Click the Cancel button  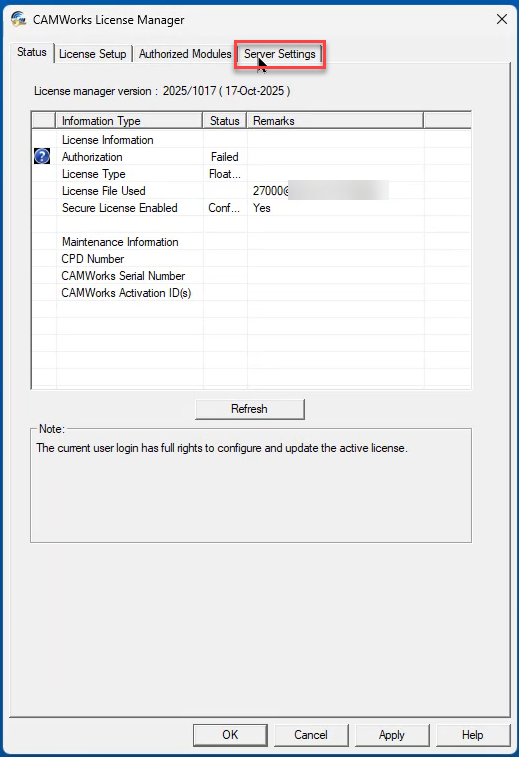311,735
